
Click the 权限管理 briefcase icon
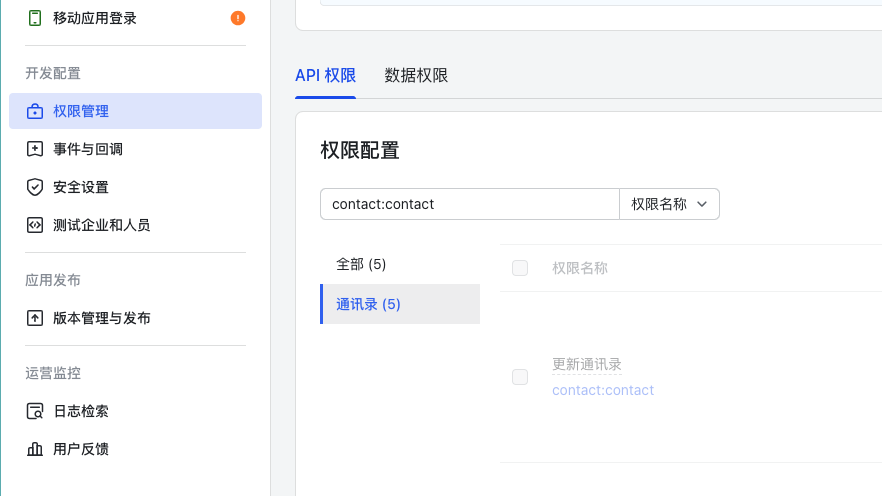point(35,111)
